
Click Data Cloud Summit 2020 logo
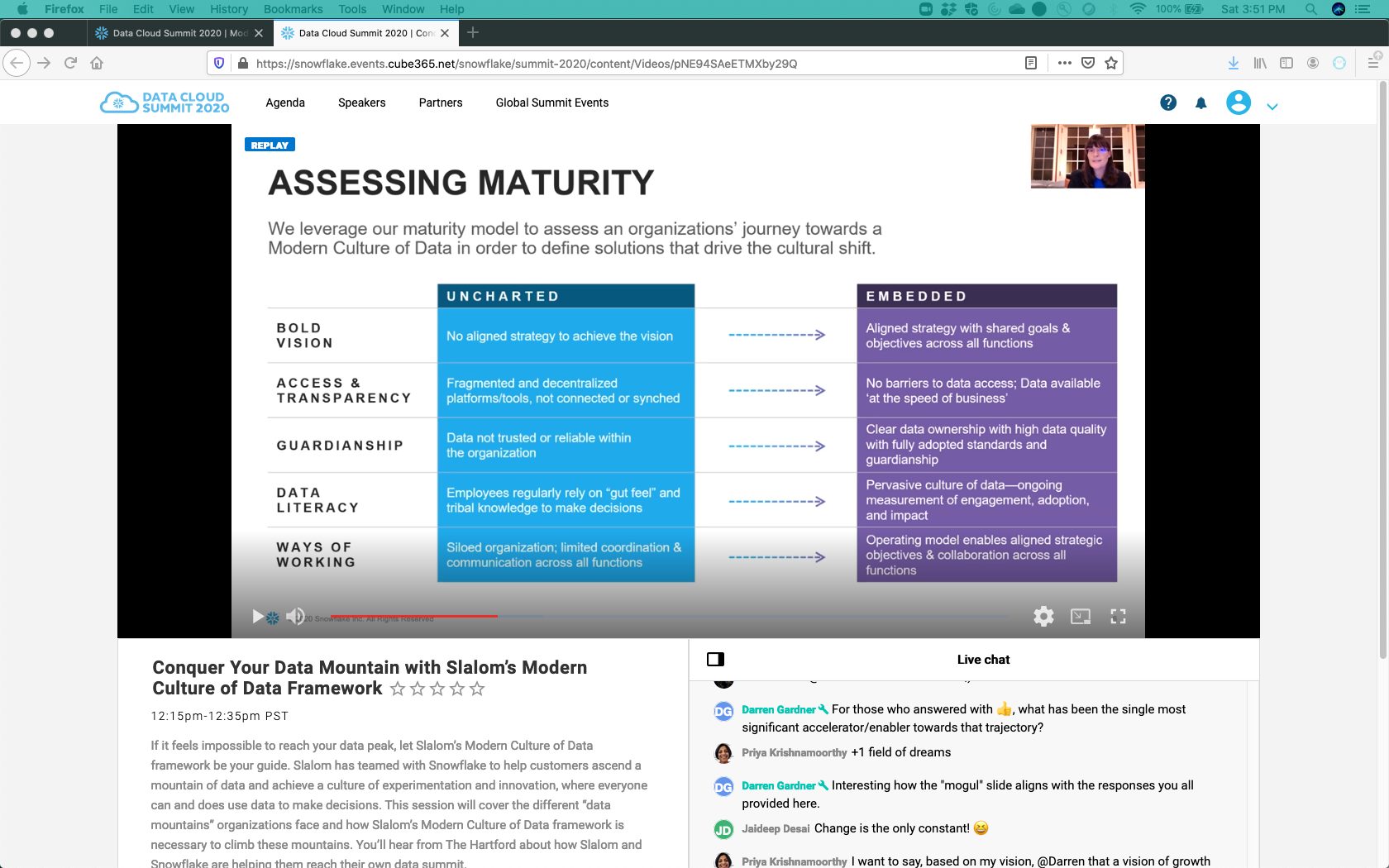pyautogui.click(x=165, y=103)
